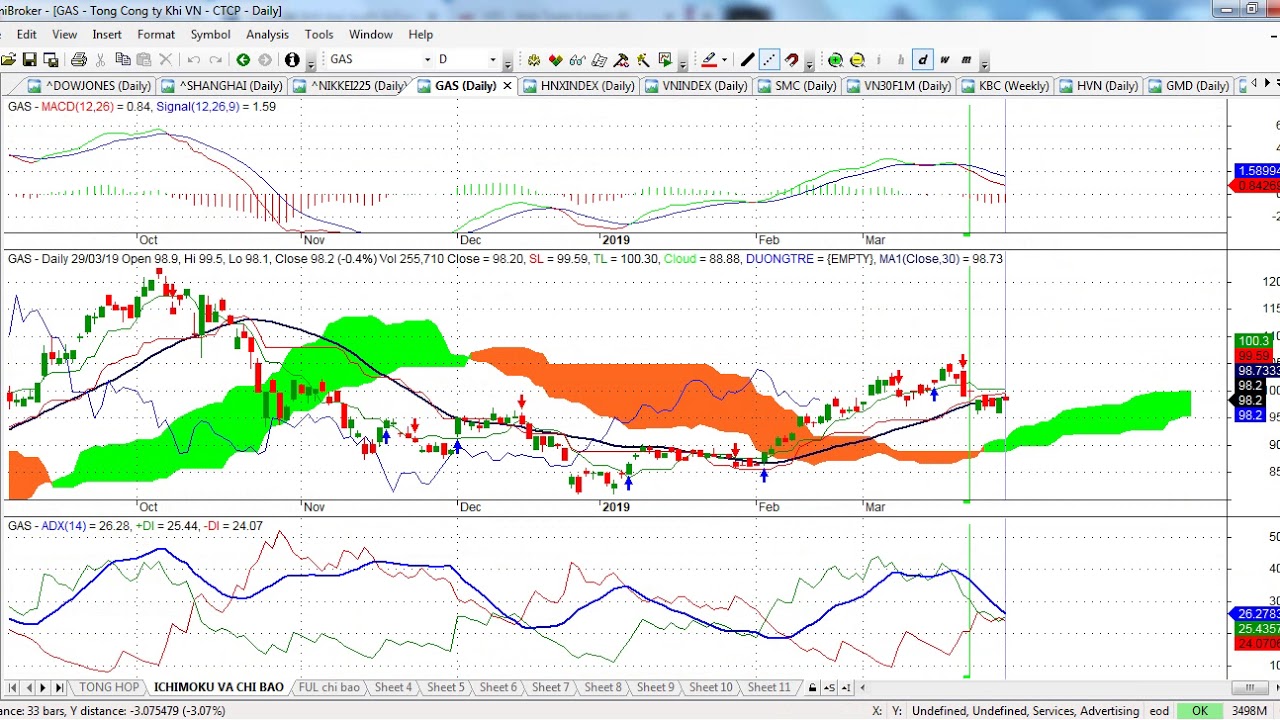This screenshot has width=1280, height=720.
Task: Switch to the hourly 'h' interval
Action: (900, 60)
